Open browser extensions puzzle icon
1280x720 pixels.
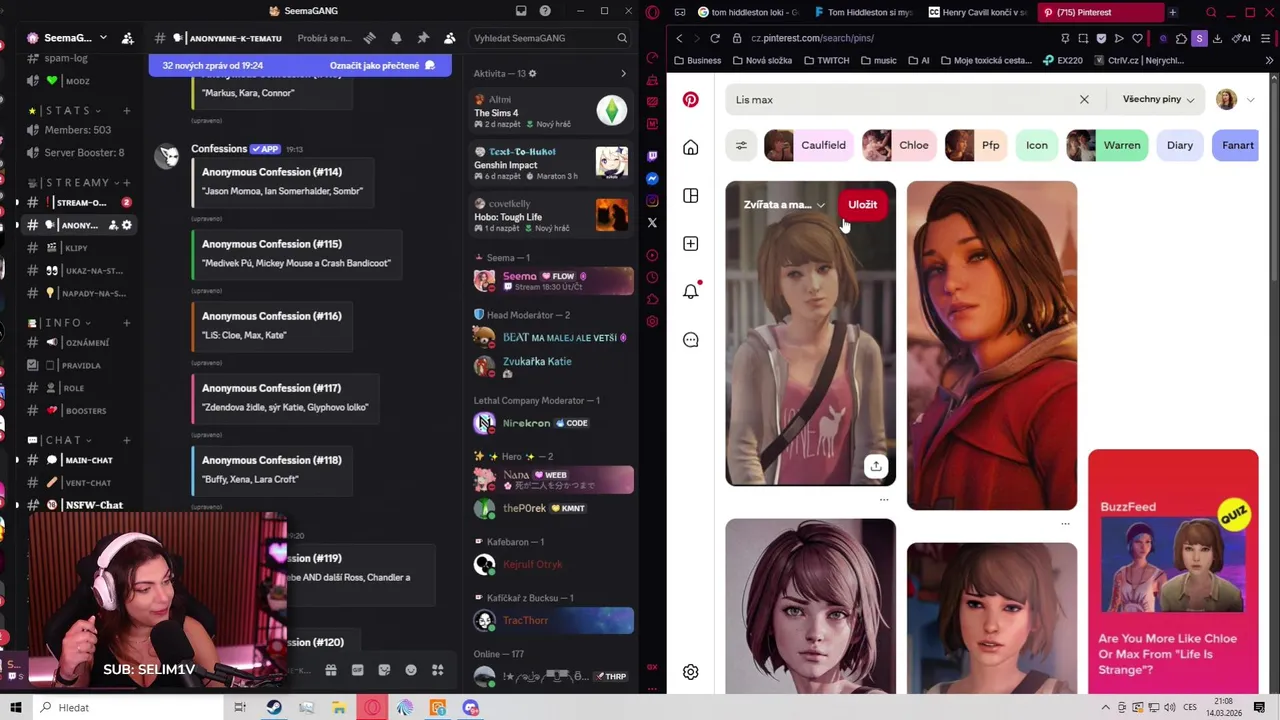(x=1181, y=38)
